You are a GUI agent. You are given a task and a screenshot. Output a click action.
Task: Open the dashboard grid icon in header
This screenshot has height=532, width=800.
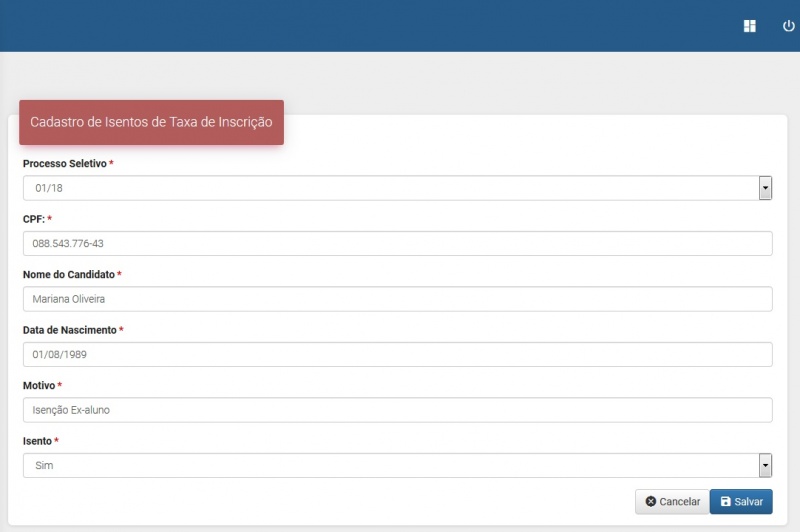click(x=750, y=26)
